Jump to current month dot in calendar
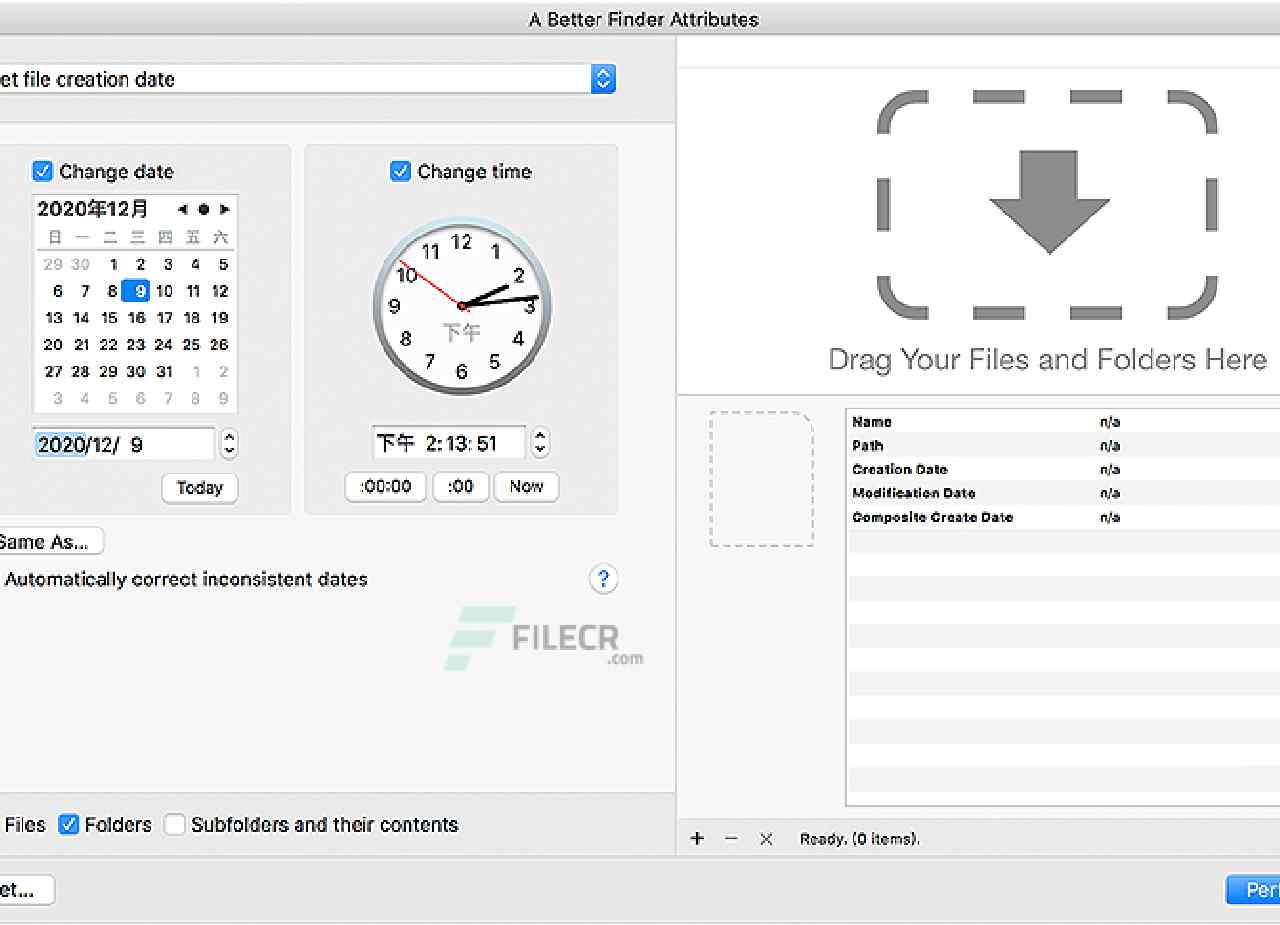Image resolution: width=1280 pixels, height=925 pixels. 203,209
